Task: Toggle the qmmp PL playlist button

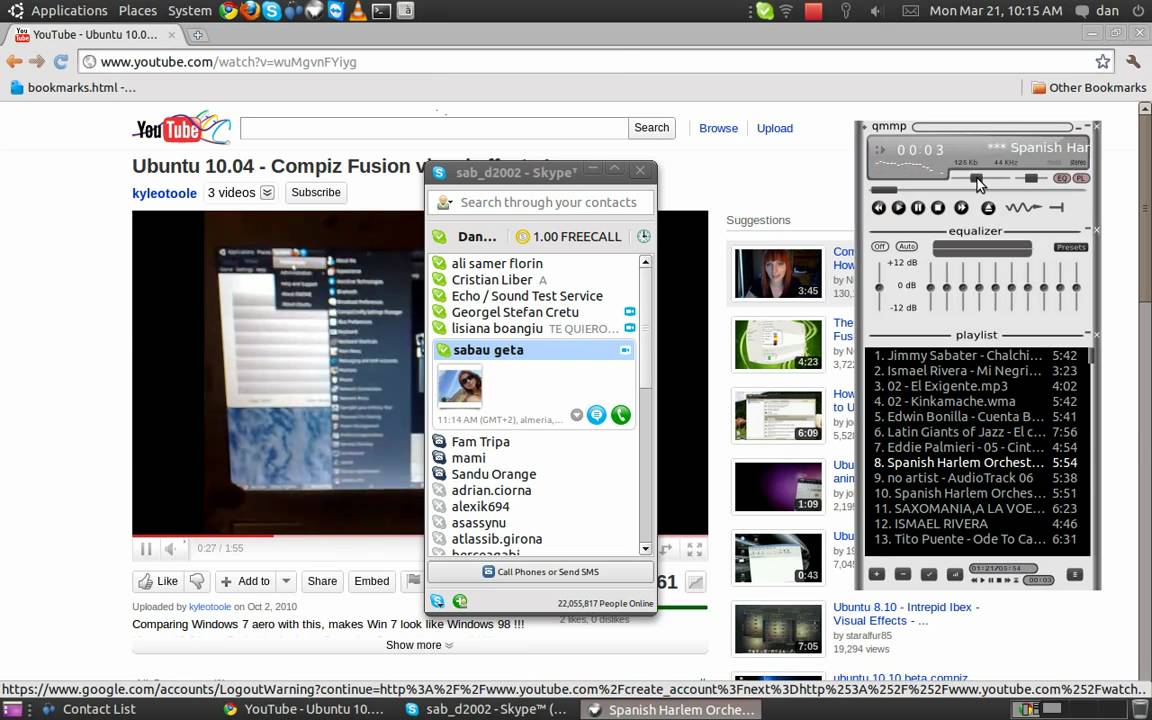Action: [x=1081, y=179]
